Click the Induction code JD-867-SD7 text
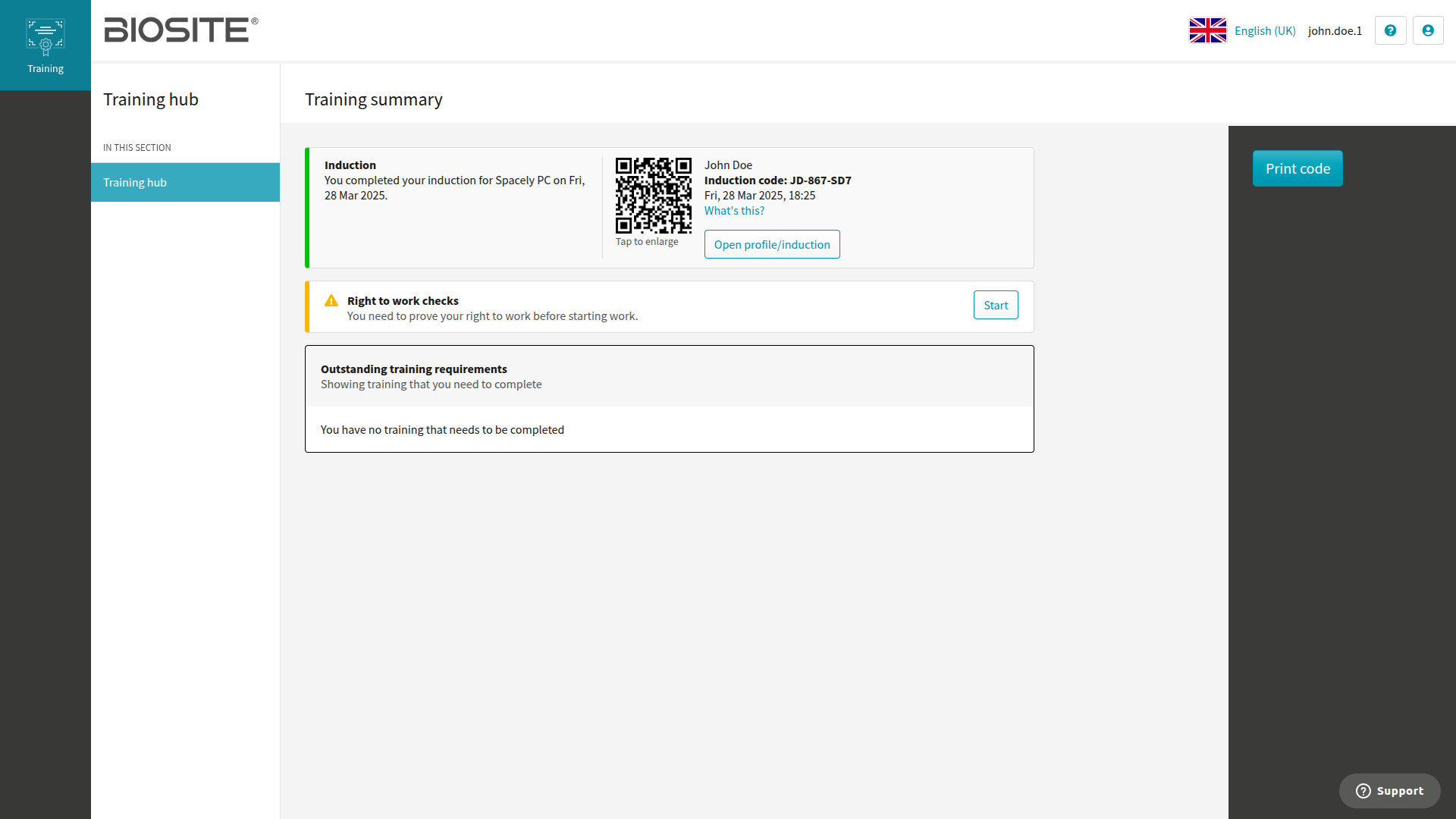 [777, 180]
